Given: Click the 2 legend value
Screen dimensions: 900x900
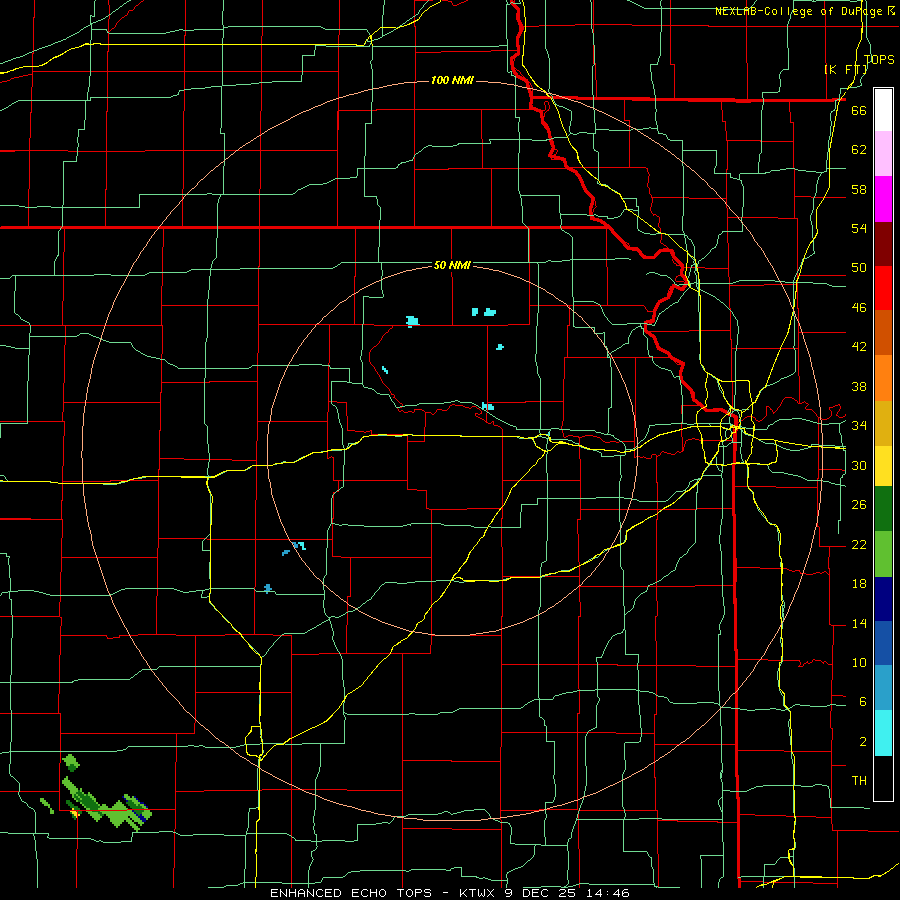Looking at the screenshot, I should 862,741.
